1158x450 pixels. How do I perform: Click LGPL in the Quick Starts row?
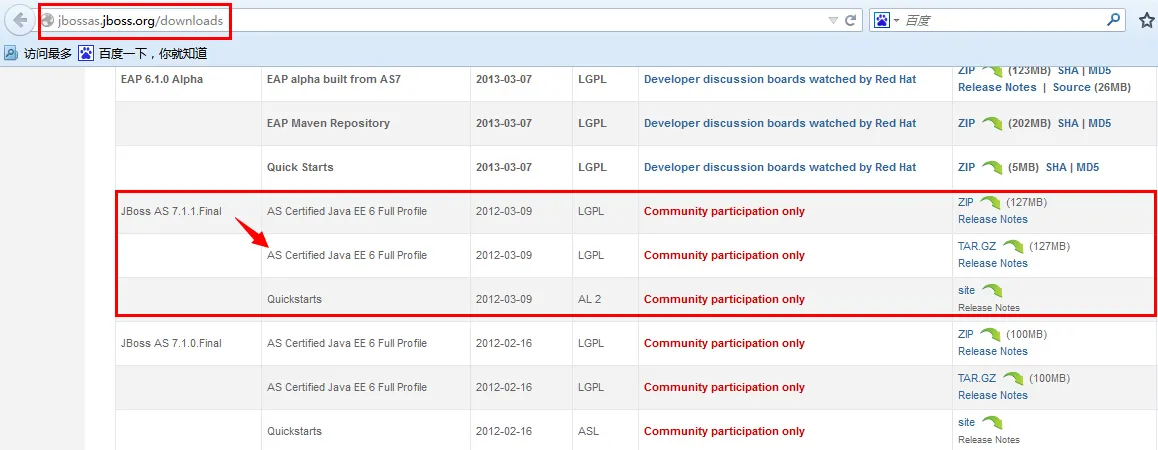click(592, 168)
